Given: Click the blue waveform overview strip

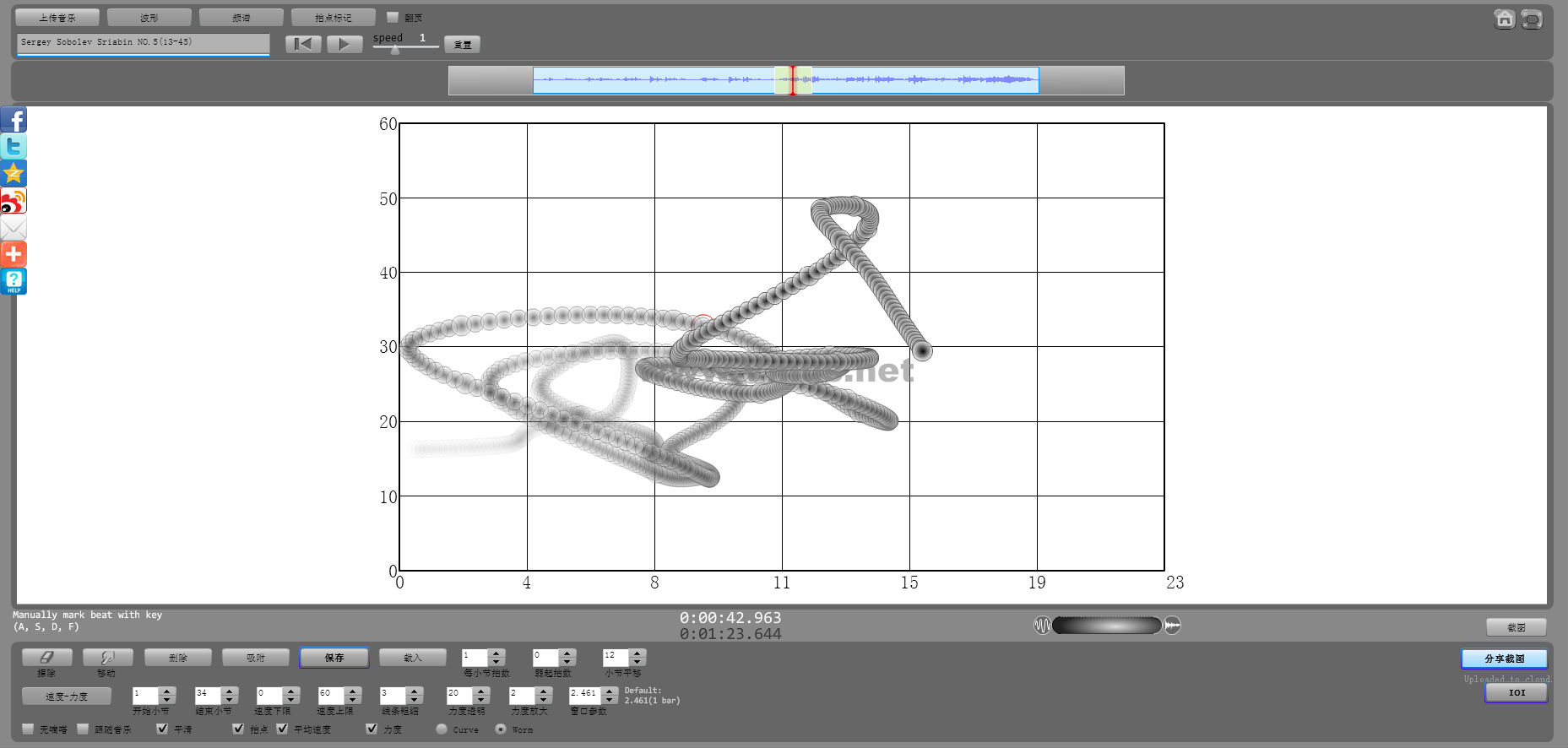Looking at the screenshot, I should pos(786,80).
